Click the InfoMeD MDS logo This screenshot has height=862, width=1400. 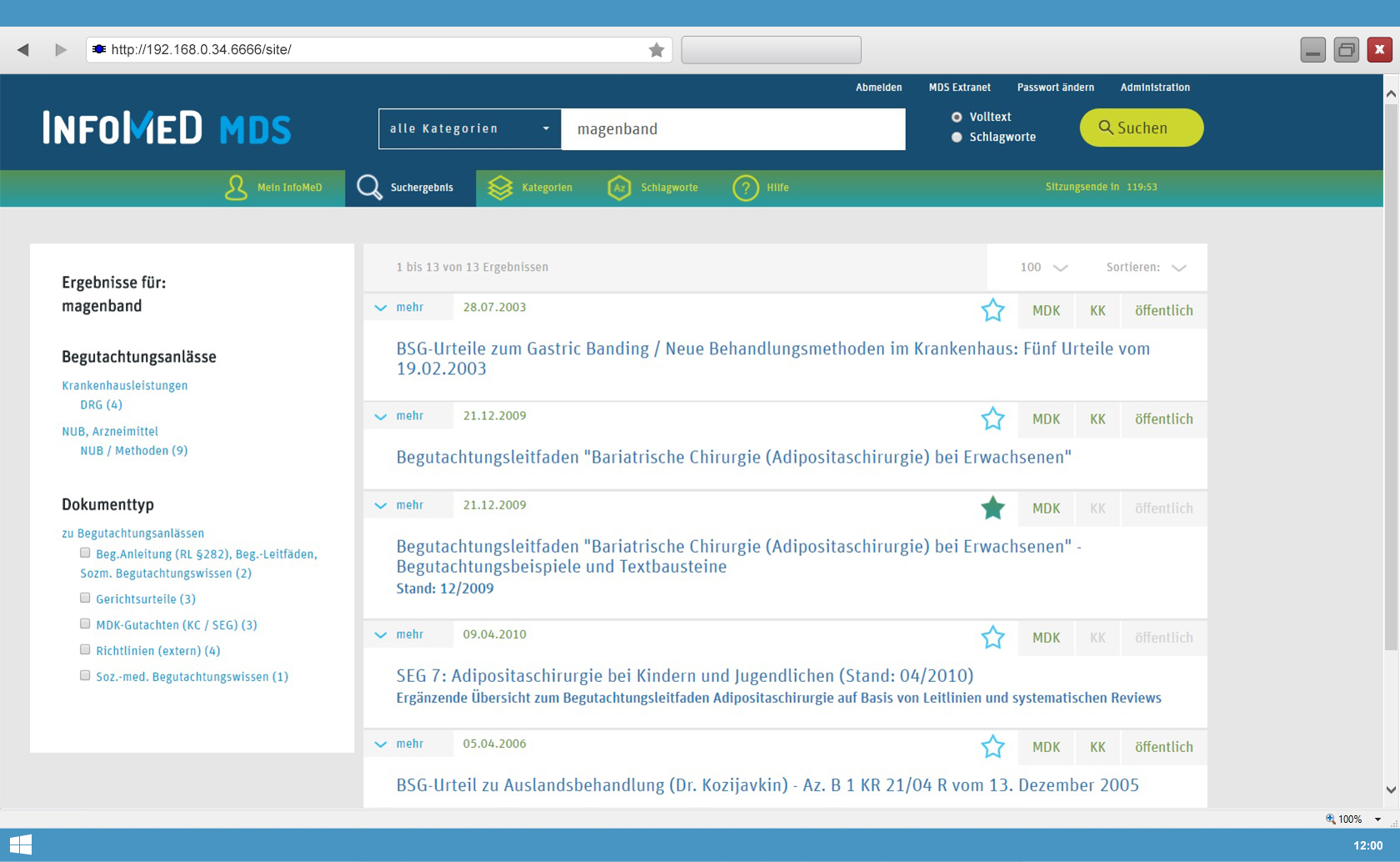pyautogui.click(x=167, y=128)
